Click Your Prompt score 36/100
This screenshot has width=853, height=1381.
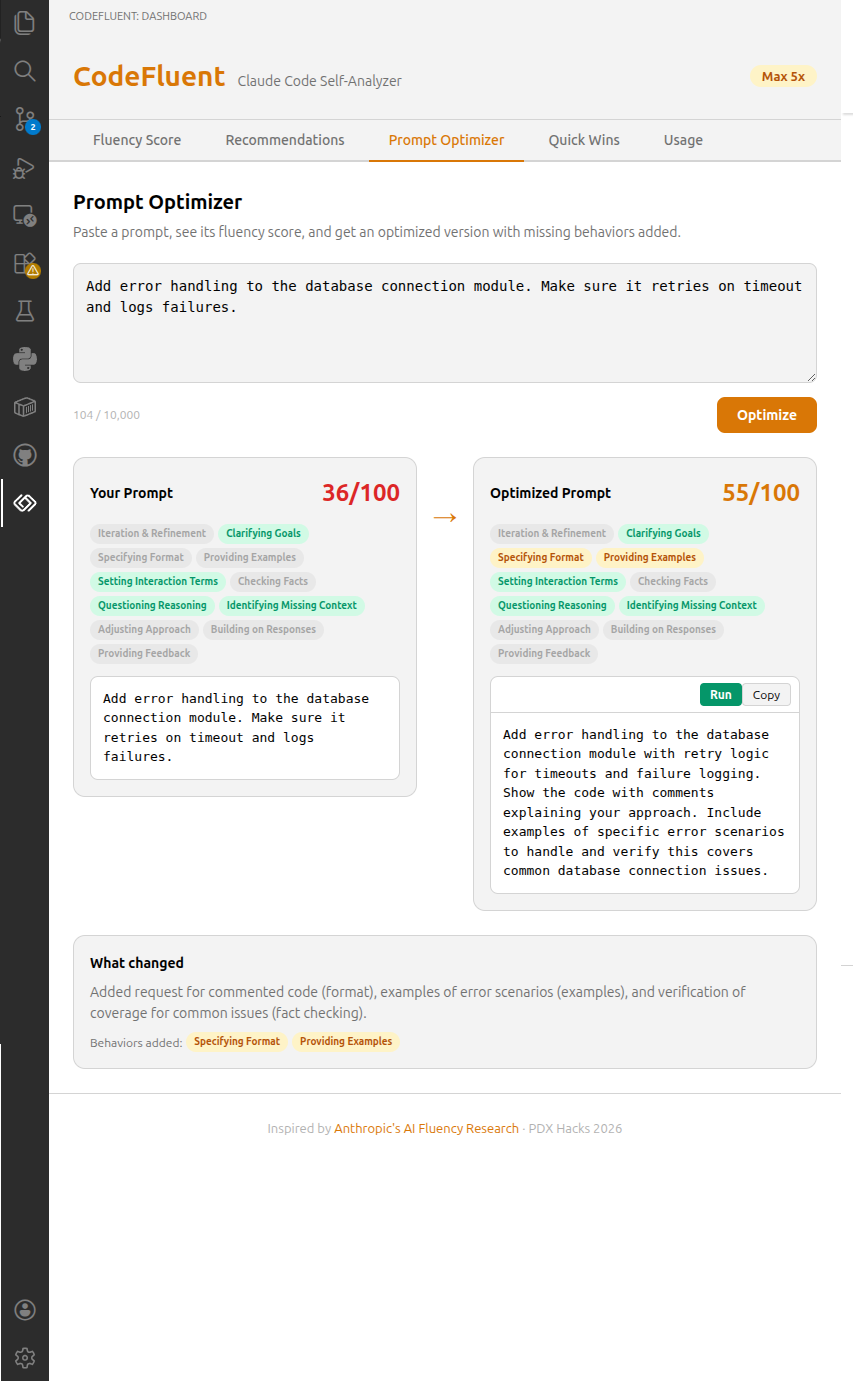point(361,493)
